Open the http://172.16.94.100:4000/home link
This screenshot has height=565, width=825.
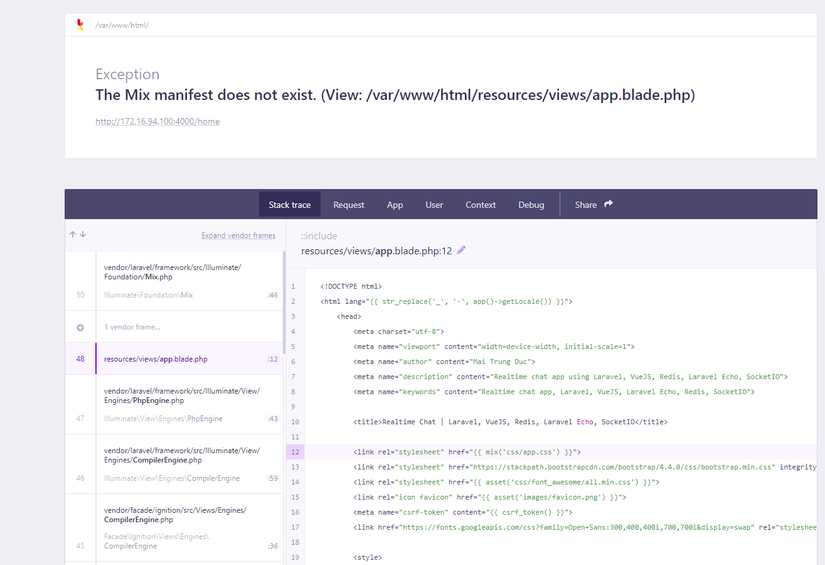157,122
